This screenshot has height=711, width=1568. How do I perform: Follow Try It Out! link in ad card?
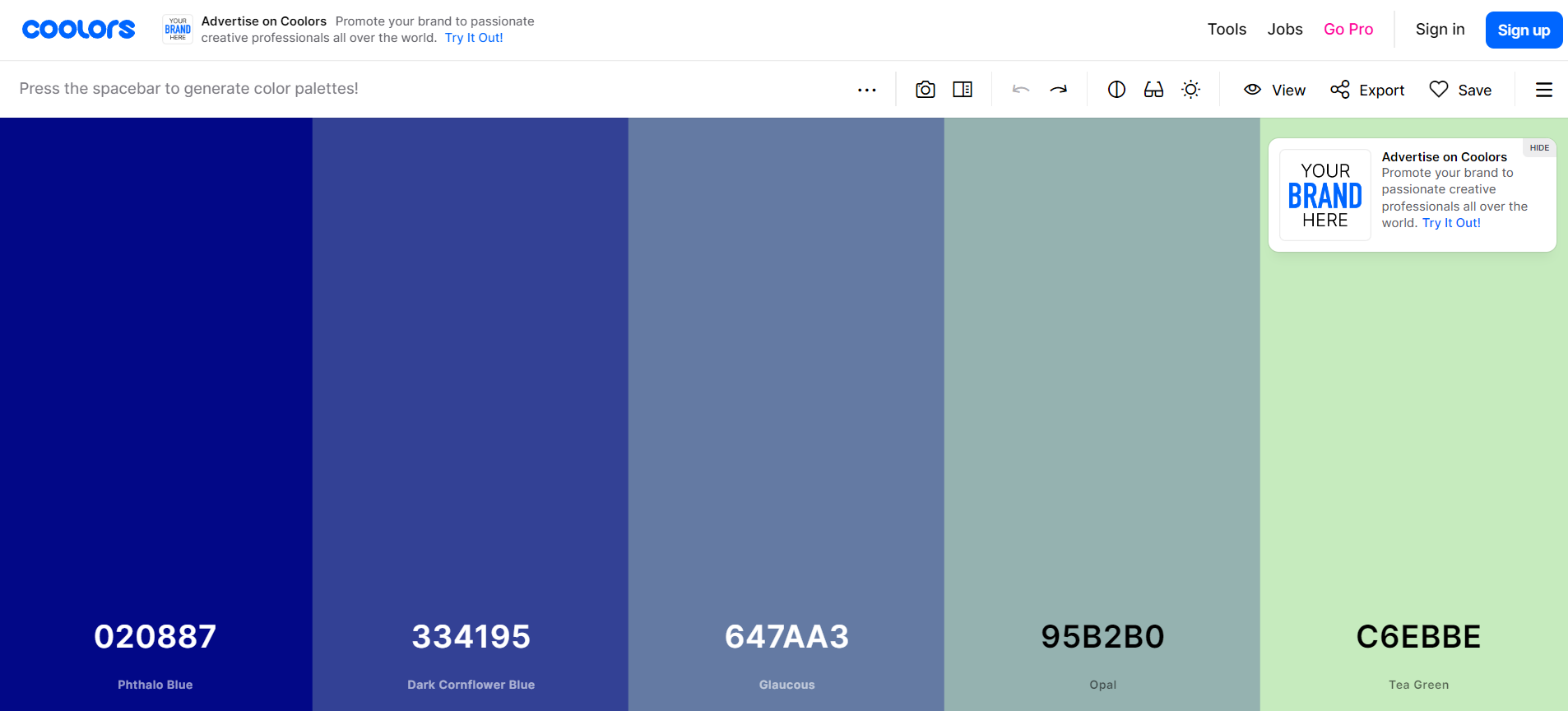pos(1451,223)
